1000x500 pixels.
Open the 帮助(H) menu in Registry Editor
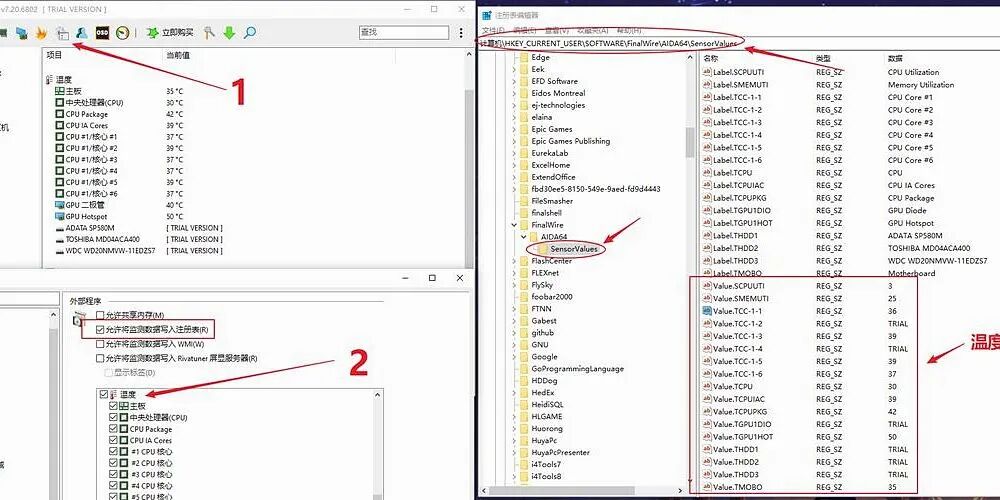(629, 31)
